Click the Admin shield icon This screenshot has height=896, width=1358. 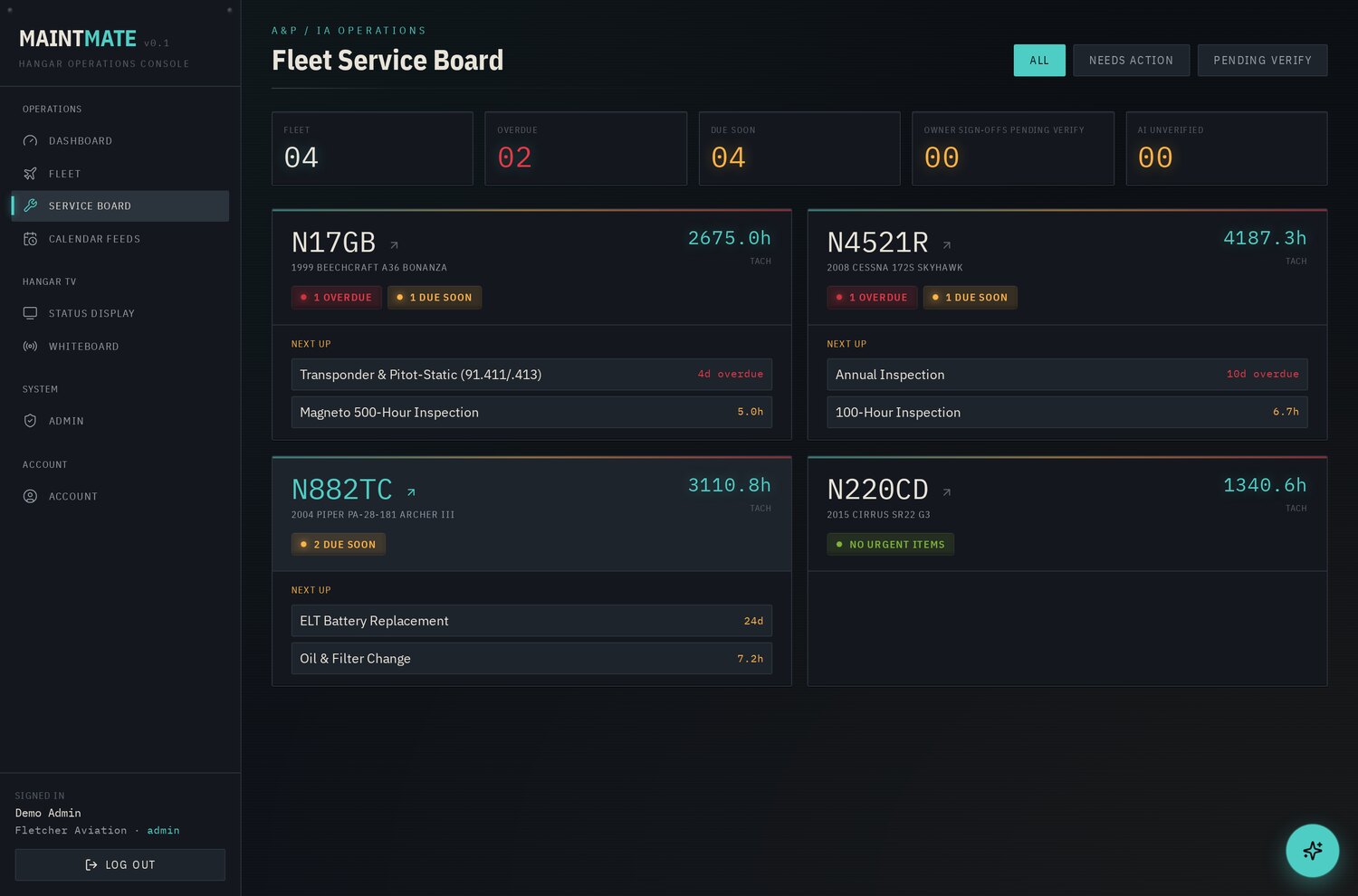30,421
